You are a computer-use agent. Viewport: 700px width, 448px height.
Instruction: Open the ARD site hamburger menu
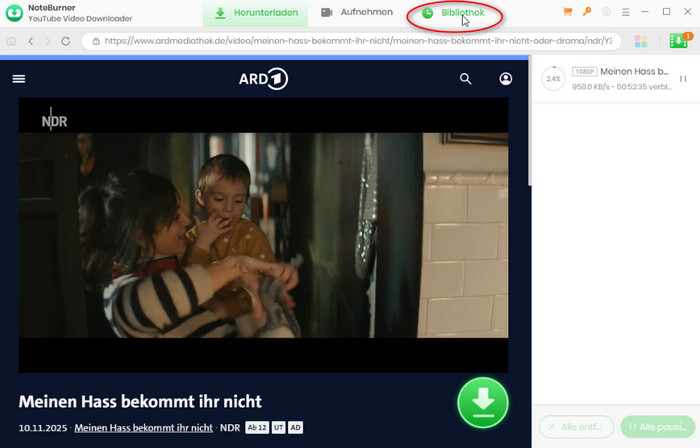click(x=19, y=79)
